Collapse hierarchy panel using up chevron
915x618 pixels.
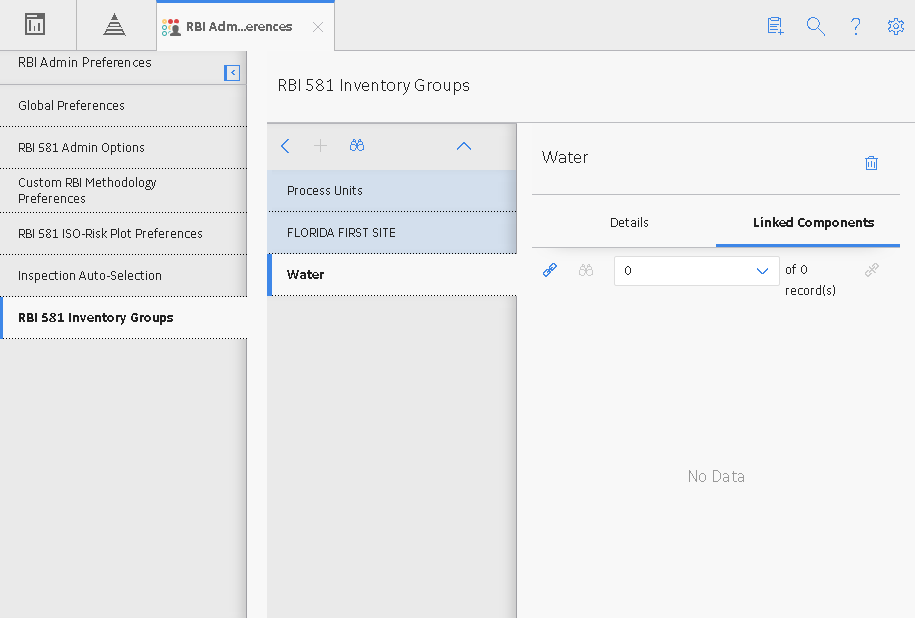(464, 146)
